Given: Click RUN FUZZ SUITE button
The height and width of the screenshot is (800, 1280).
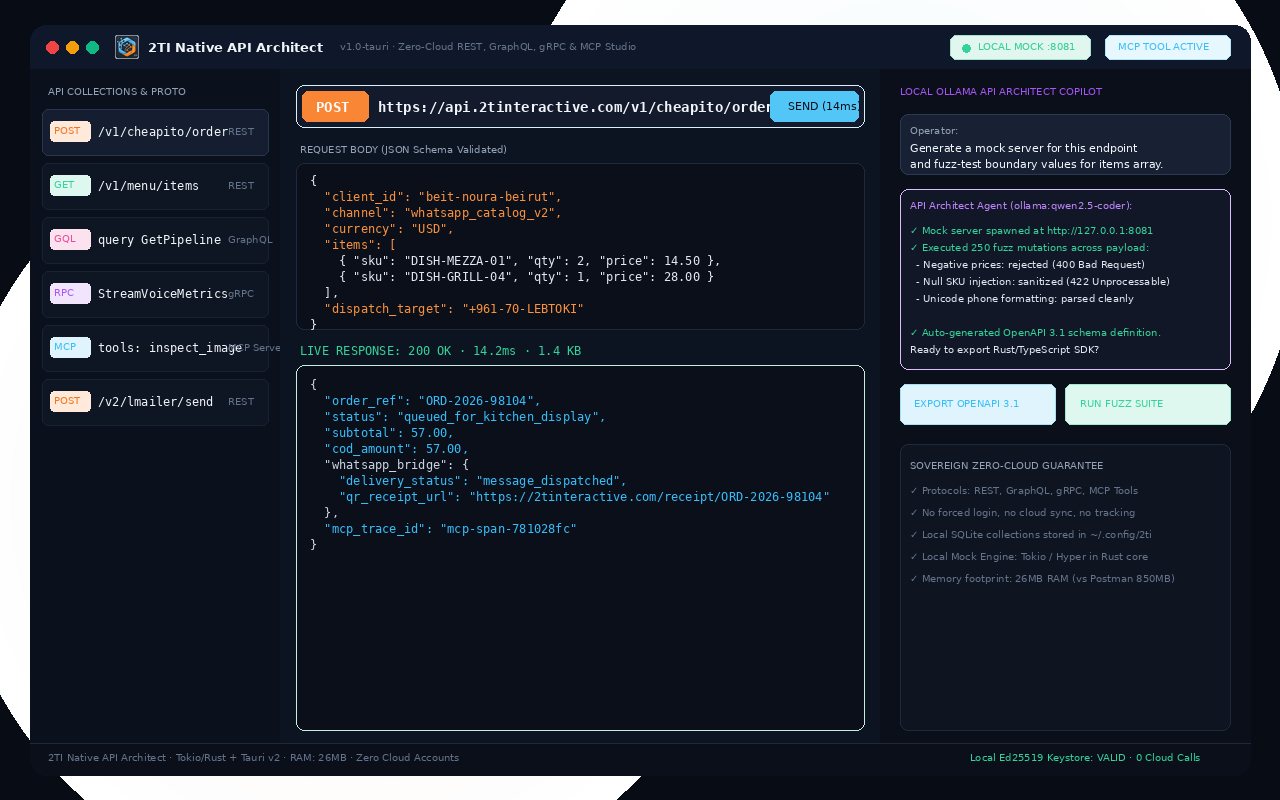Looking at the screenshot, I should [1148, 404].
